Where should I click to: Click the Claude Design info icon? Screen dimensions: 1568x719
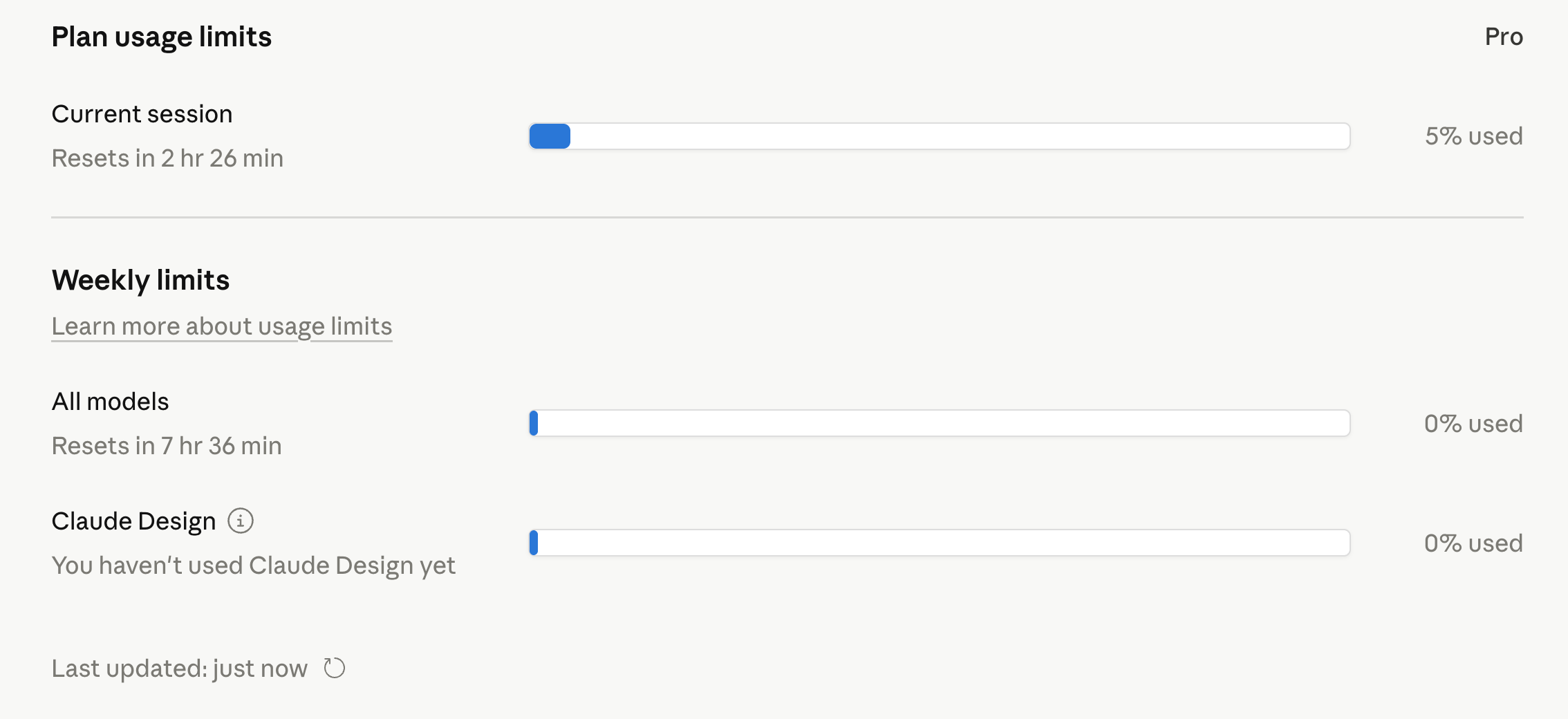coord(241,521)
